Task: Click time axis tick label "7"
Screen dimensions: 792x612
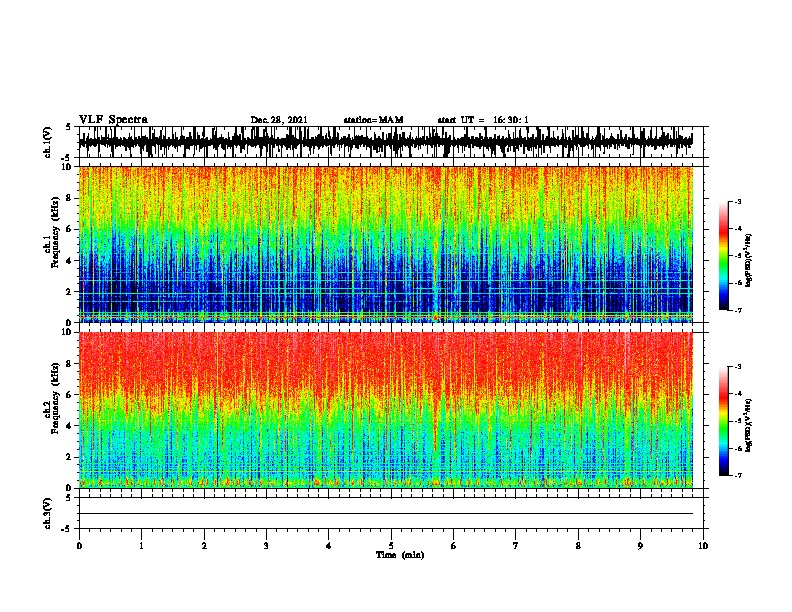Action: click(x=516, y=546)
